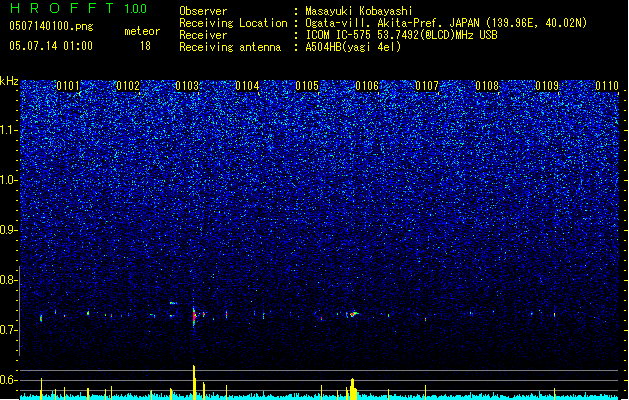The height and width of the screenshot is (400, 629).
Task: Click the meteor count label
Action: (x=142, y=31)
